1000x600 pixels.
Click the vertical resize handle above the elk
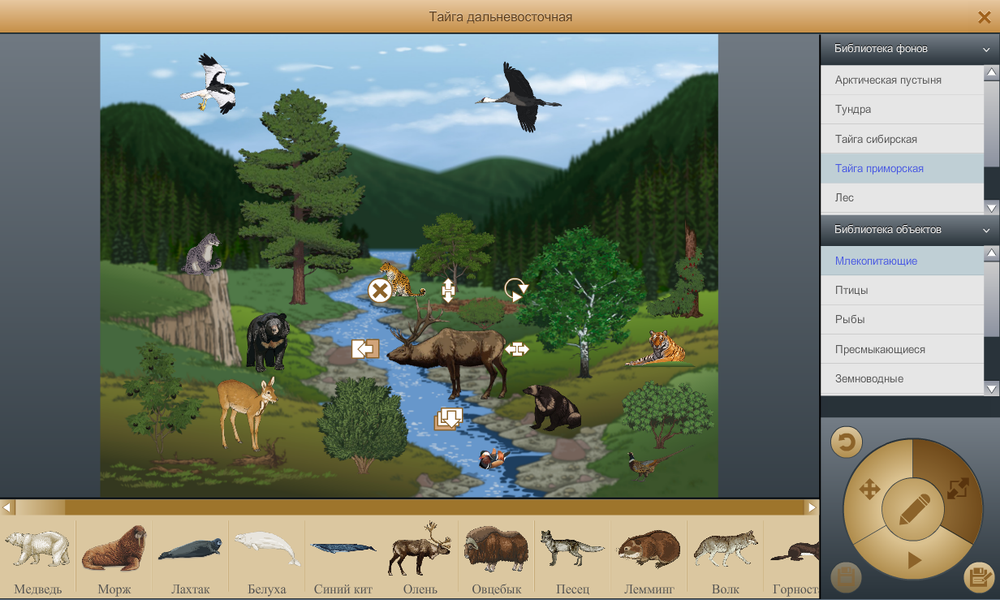[x=448, y=291]
